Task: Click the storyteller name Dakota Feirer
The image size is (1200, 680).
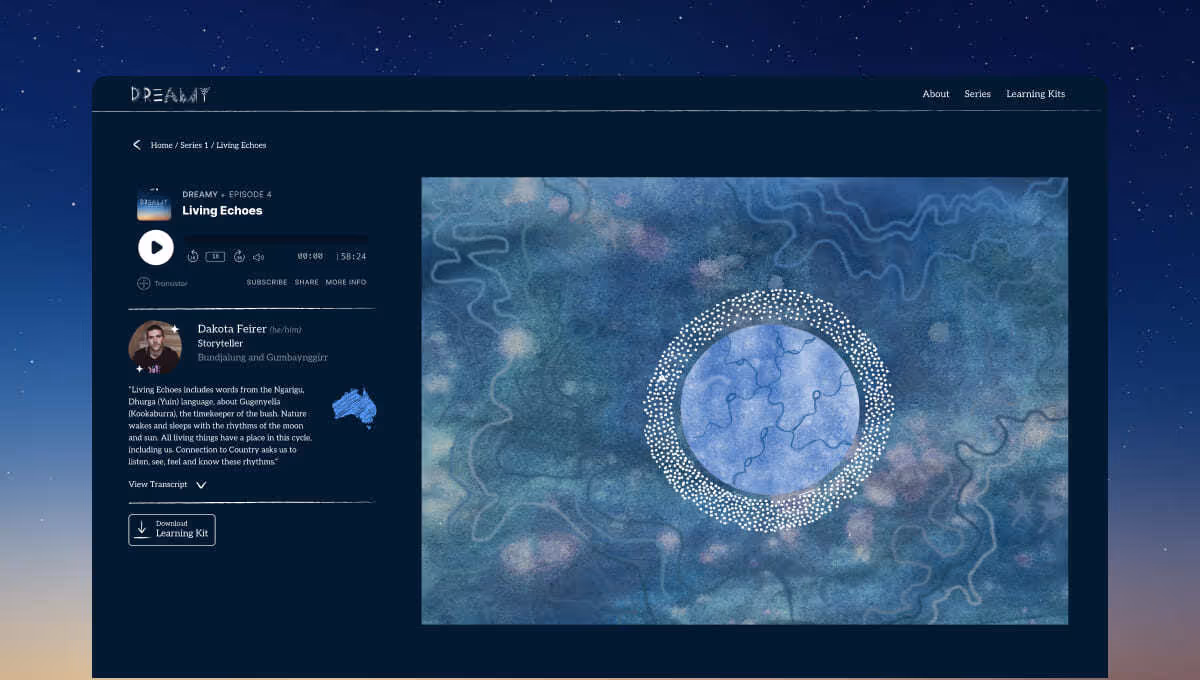Action: (231, 329)
